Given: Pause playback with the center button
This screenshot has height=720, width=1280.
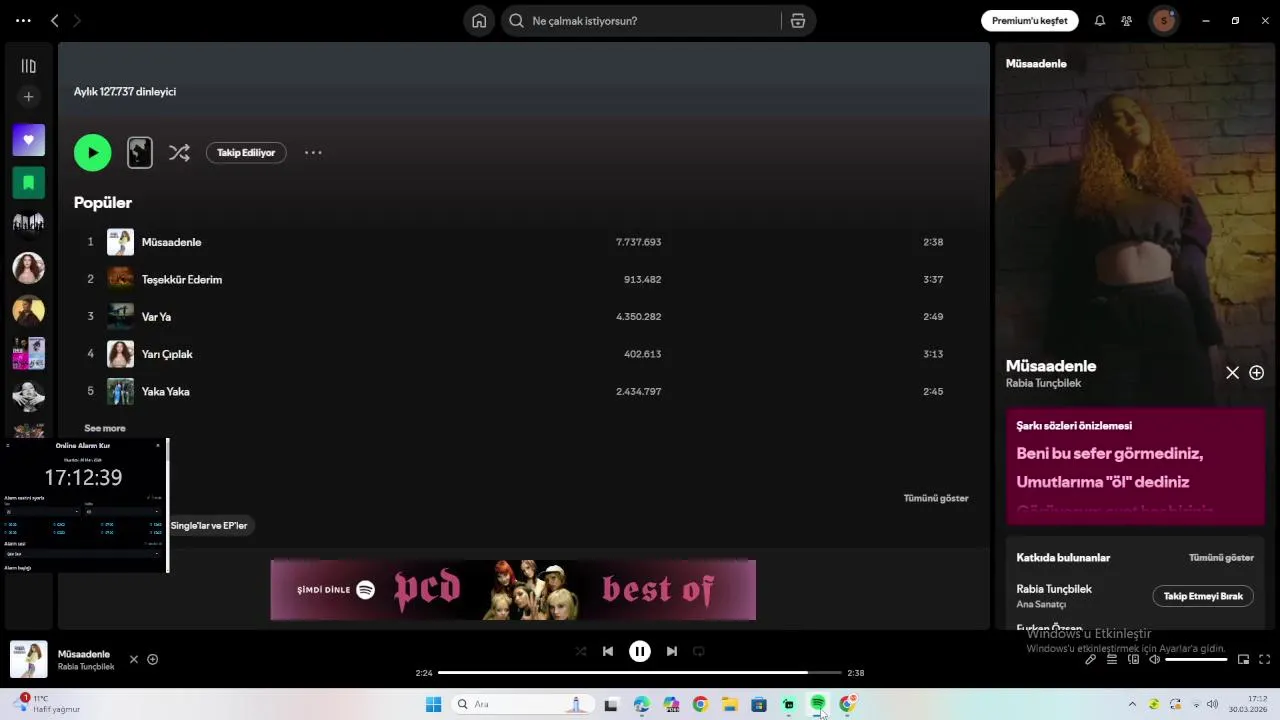Looking at the screenshot, I should 640,651.
